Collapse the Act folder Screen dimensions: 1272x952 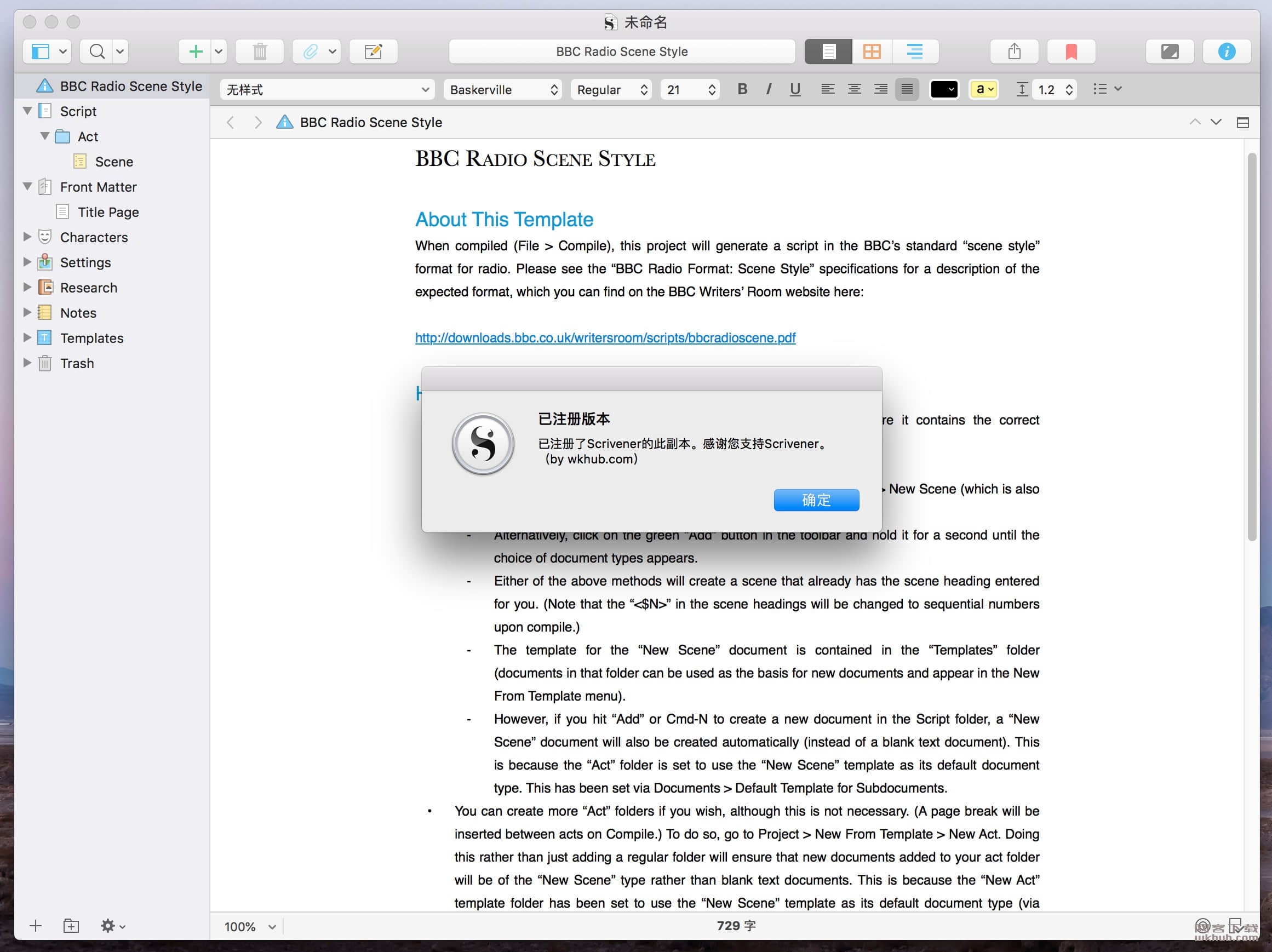45,136
